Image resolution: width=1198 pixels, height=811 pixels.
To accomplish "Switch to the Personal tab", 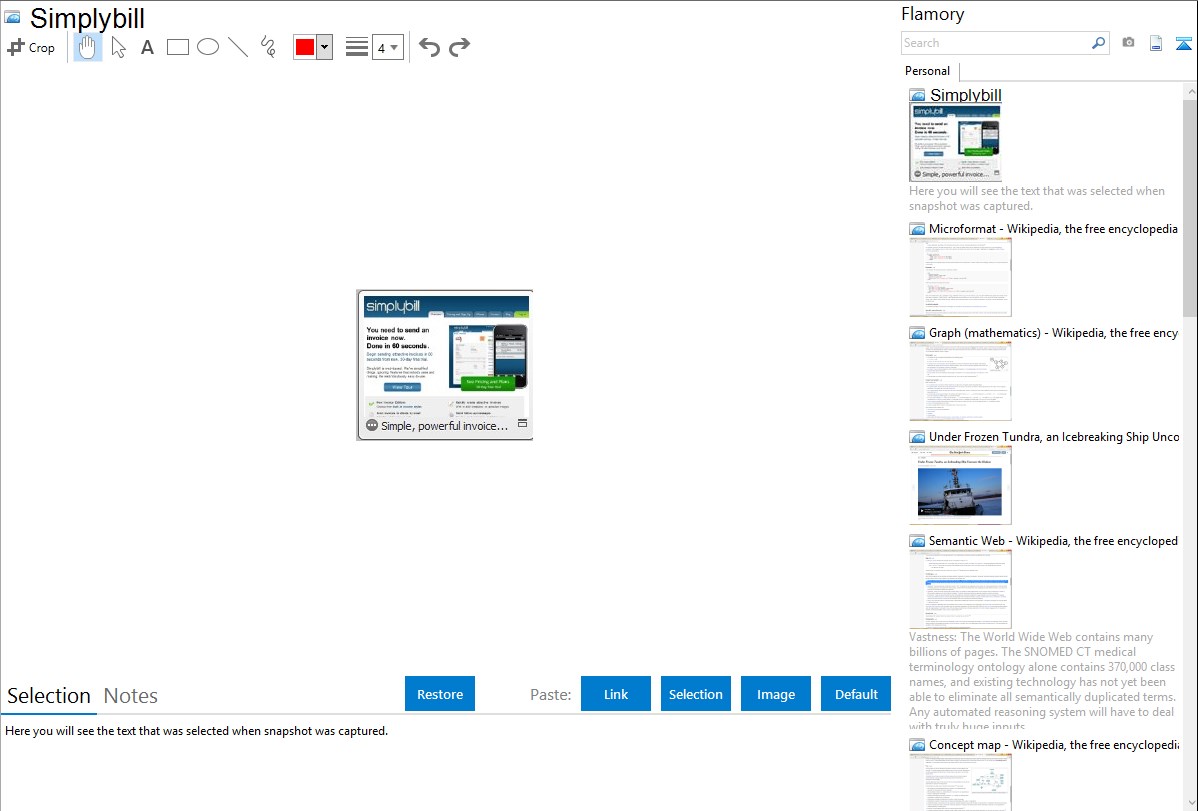I will pos(928,71).
